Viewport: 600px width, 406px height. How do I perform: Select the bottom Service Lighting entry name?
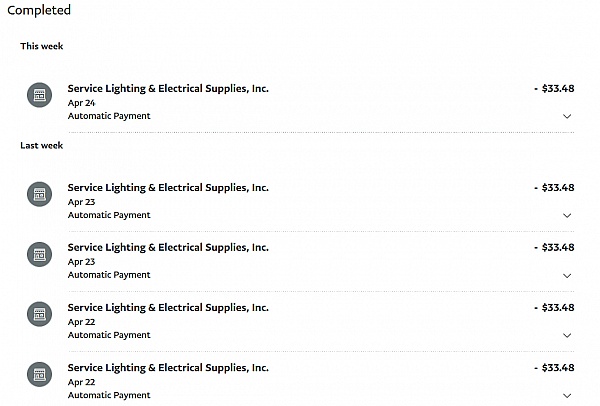[x=168, y=368]
